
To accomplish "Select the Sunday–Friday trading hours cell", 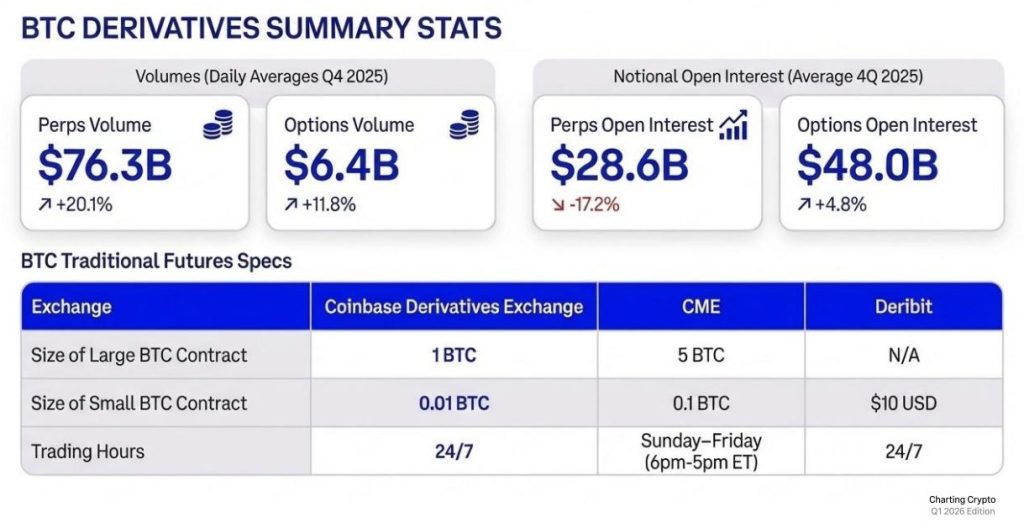I will [700, 451].
